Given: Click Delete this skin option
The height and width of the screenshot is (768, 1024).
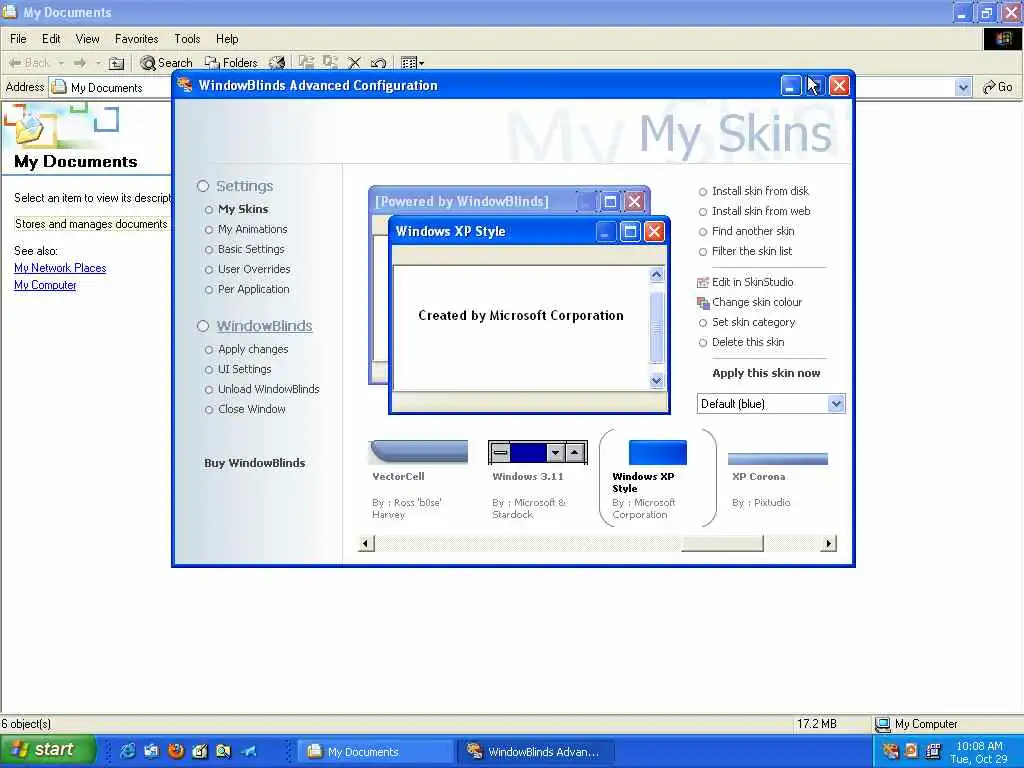Looking at the screenshot, I should coord(748,342).
